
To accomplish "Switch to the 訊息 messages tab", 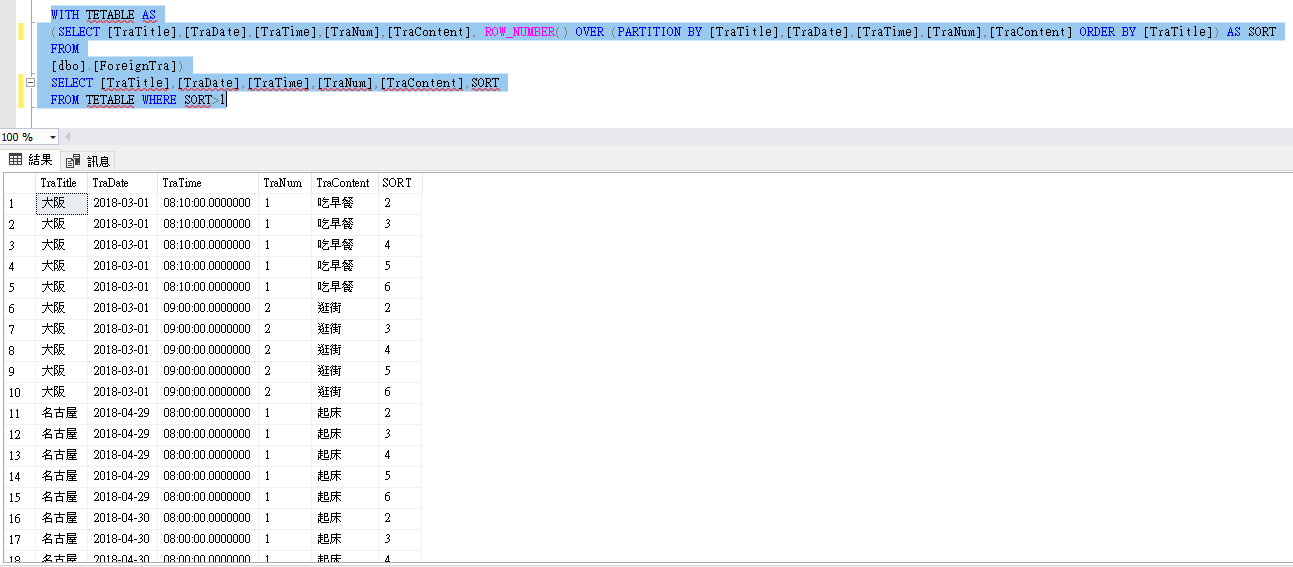I will pyautogui.click(x=89, y=161).
